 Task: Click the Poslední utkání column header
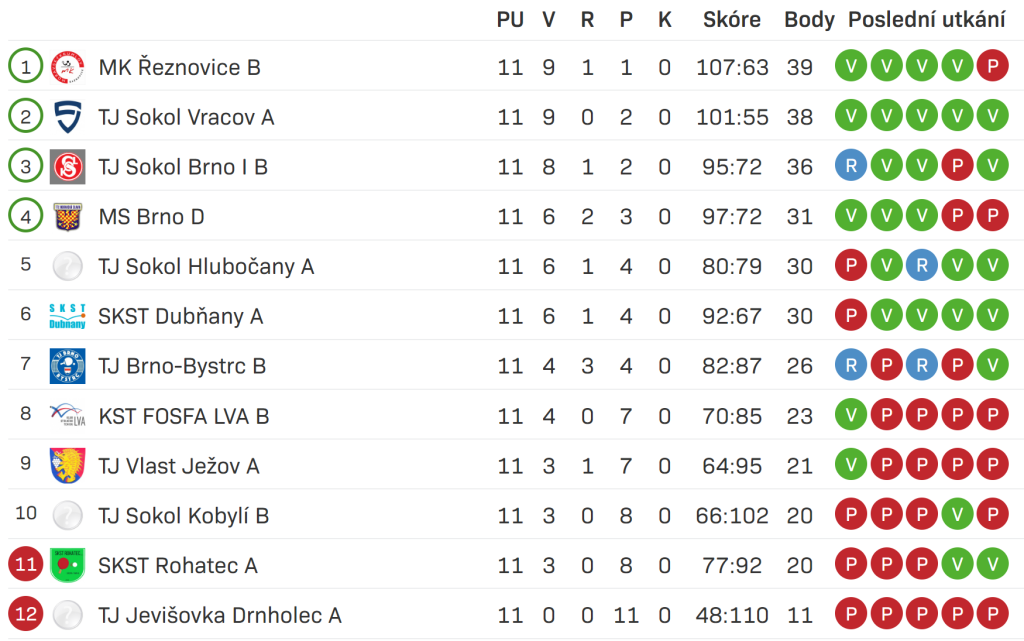pos(927,20)
